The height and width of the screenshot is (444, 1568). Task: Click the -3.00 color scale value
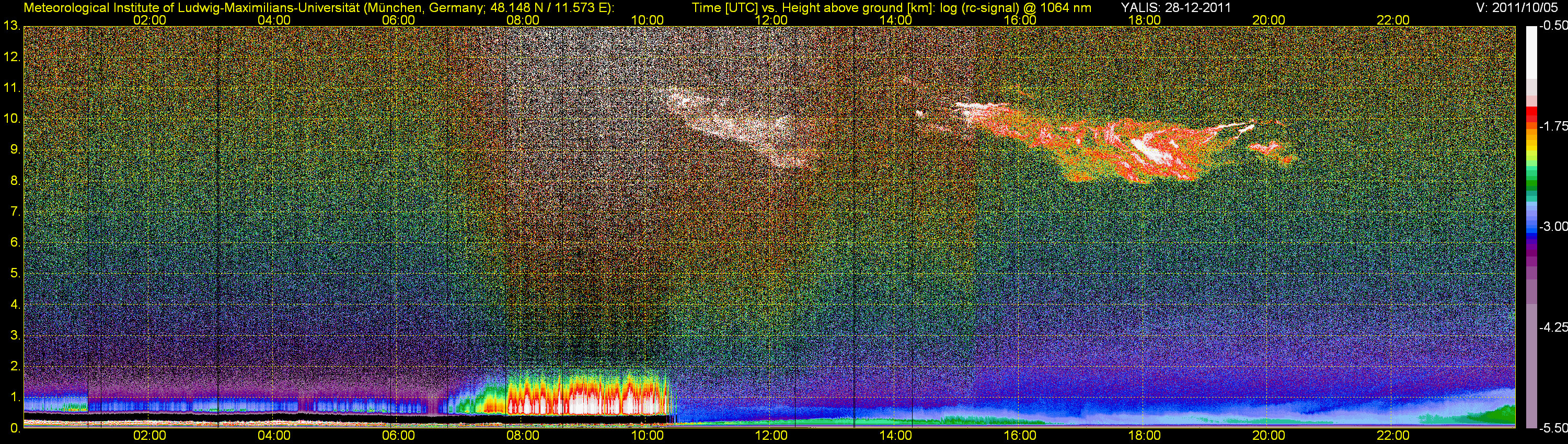coord(1553,227)
